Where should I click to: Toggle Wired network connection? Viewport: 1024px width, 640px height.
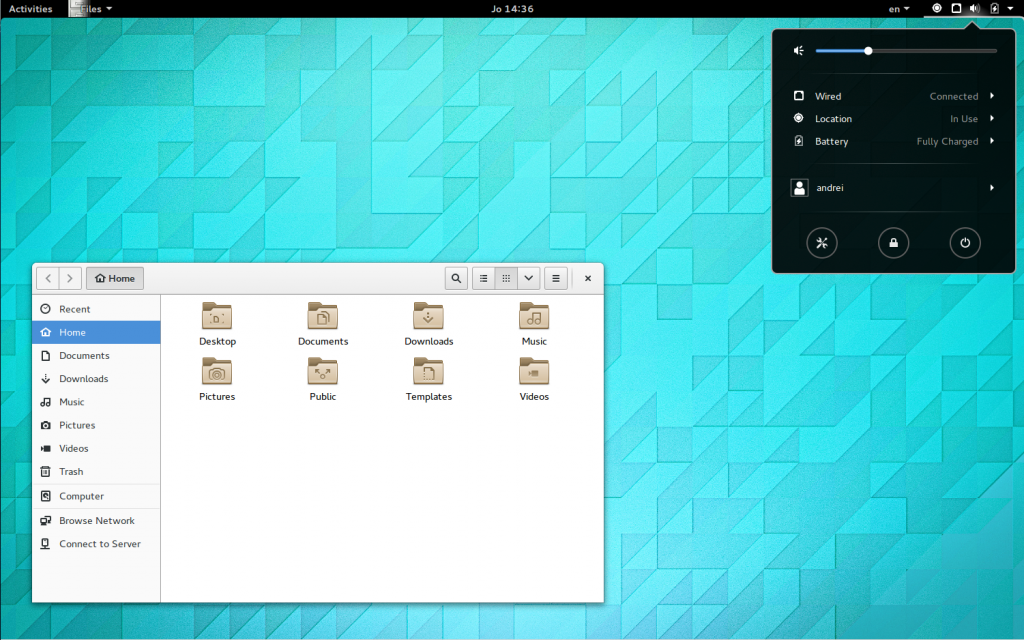[x=893, y=95]
